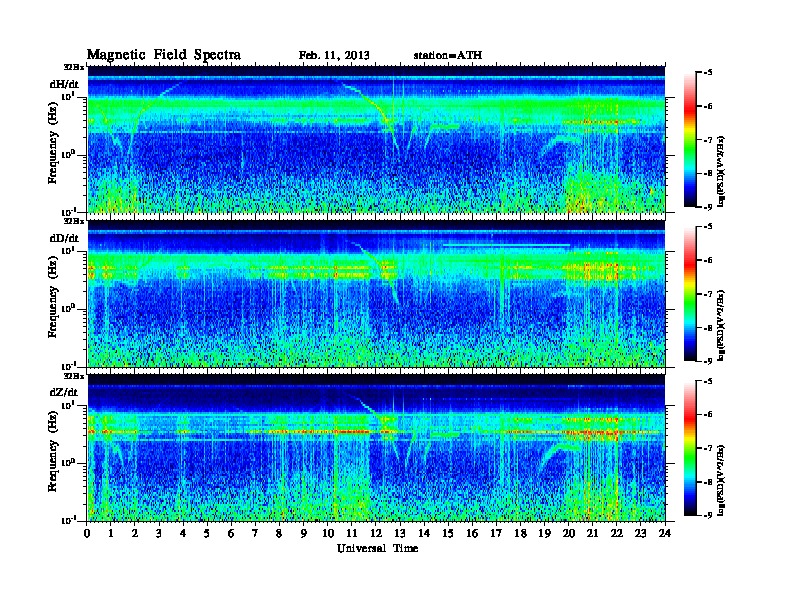Click the dD/dt spectrogram panel

click(x=376, y=293)
